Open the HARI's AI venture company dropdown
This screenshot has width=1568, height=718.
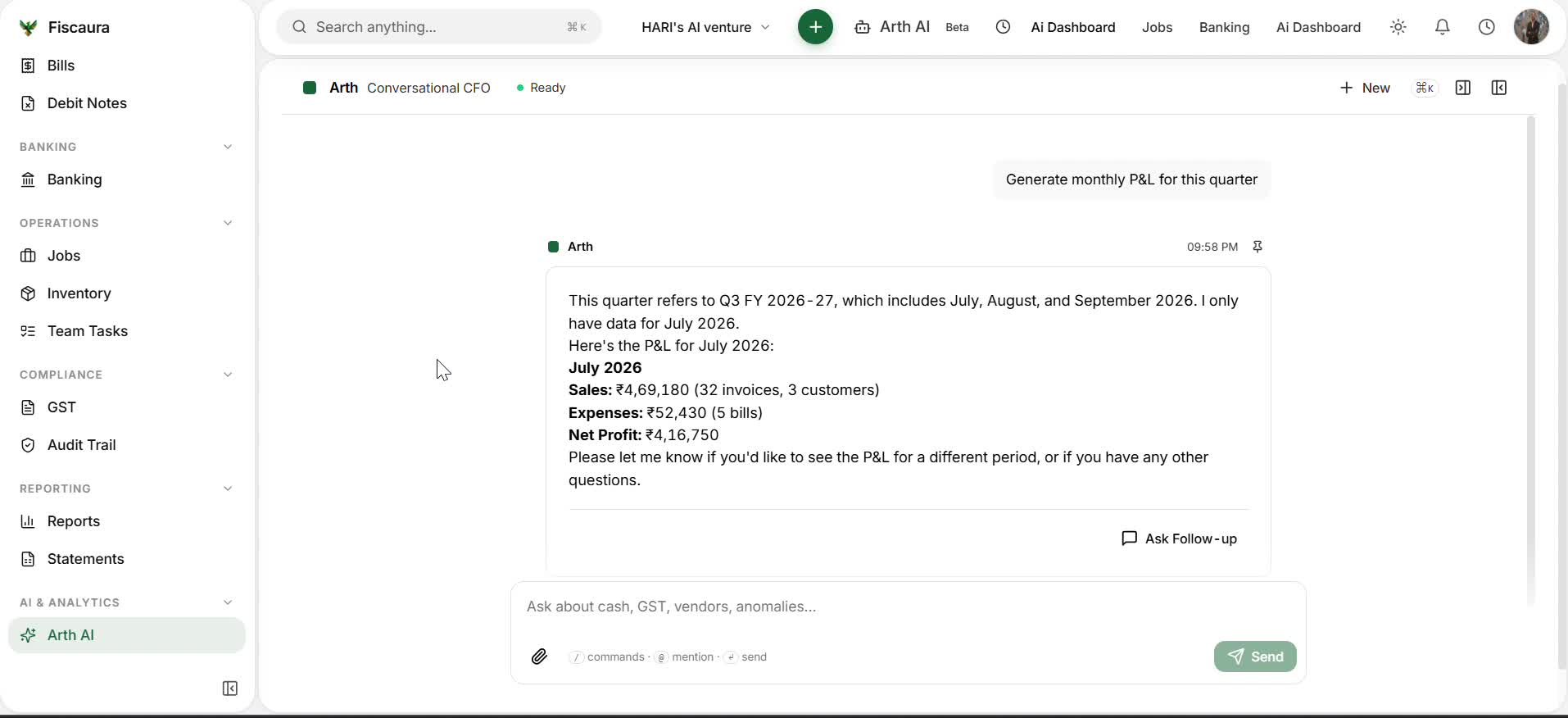pyautogui.click(x=705, y=27)
